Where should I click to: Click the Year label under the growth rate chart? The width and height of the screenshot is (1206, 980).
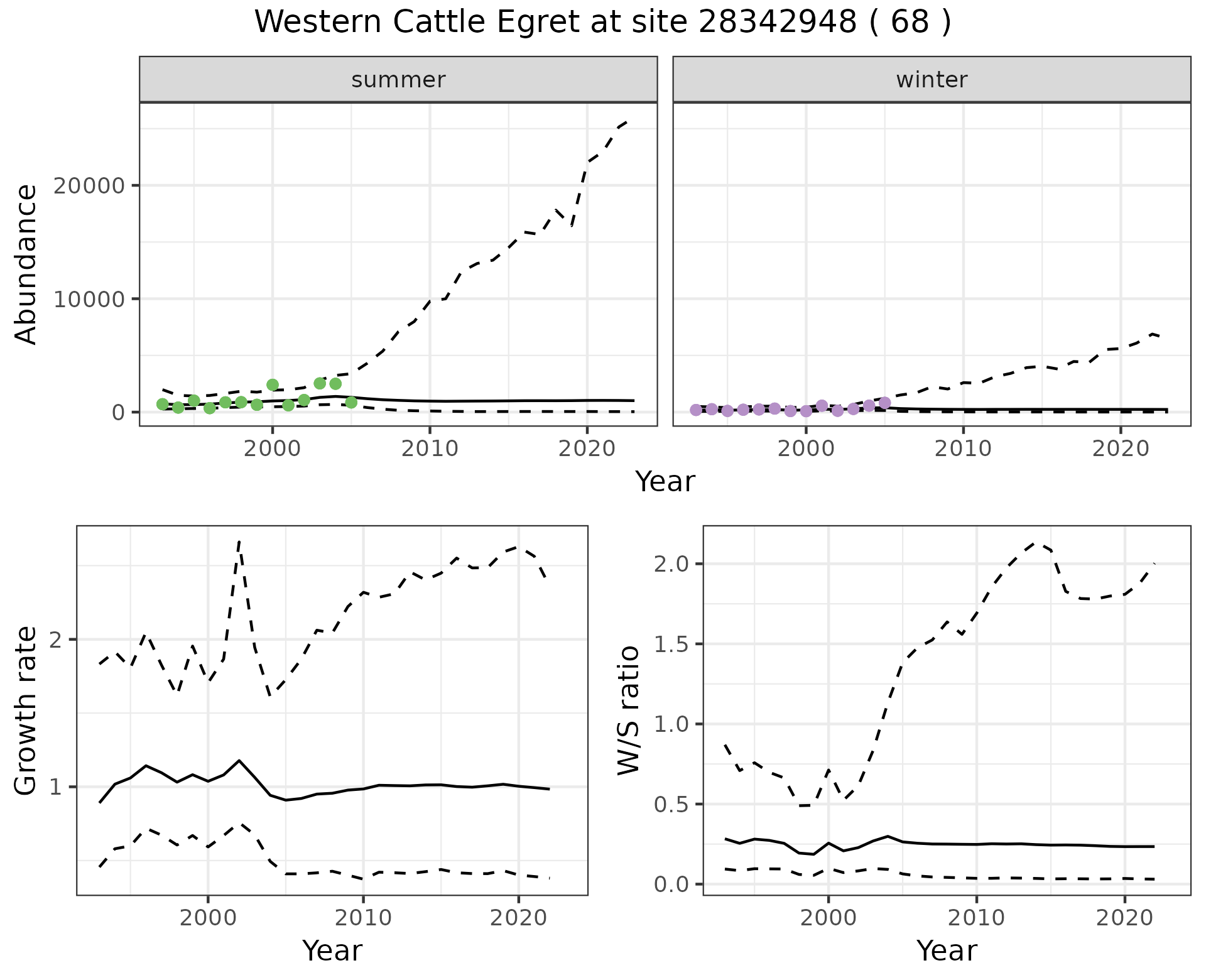coord(332,950)
